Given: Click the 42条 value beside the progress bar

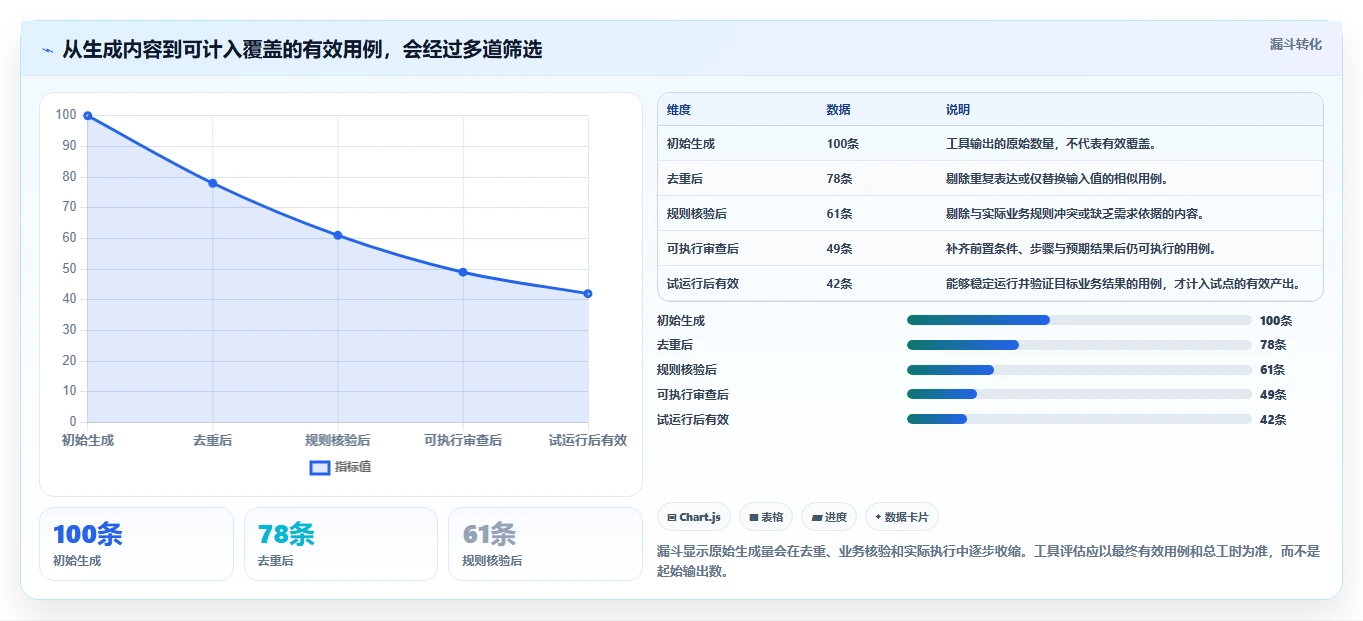Looking at the screenshot, I should (x=1273, y=420).
